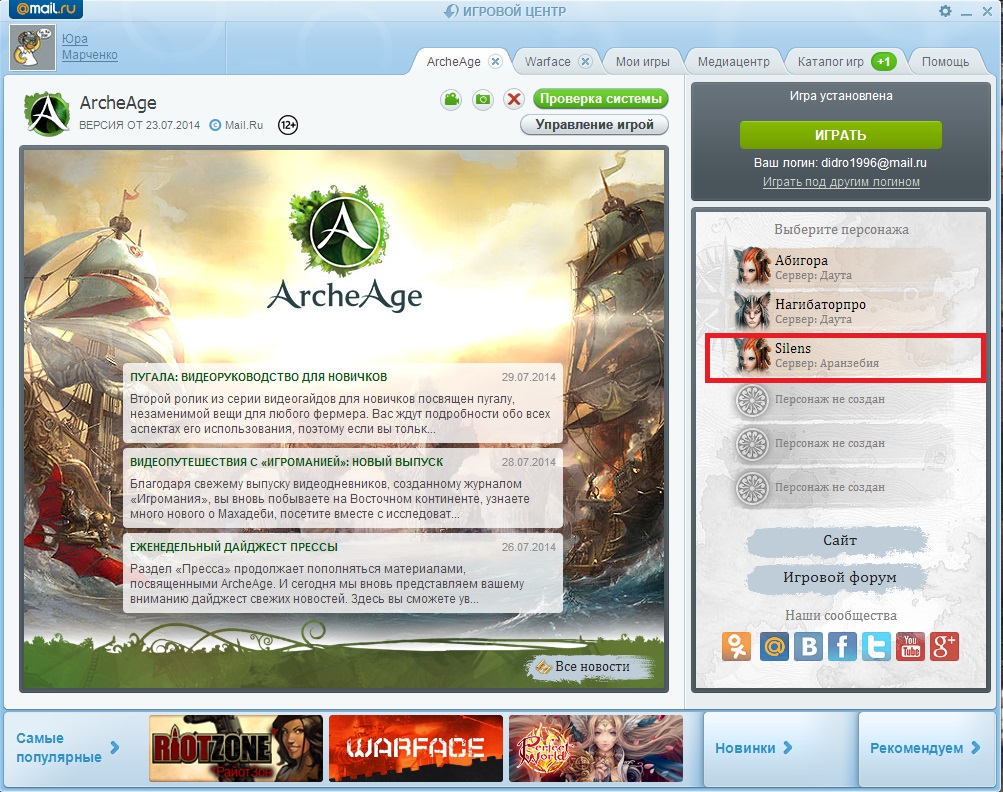Click the 12+ age rating badge

click(x=288, y=125)
